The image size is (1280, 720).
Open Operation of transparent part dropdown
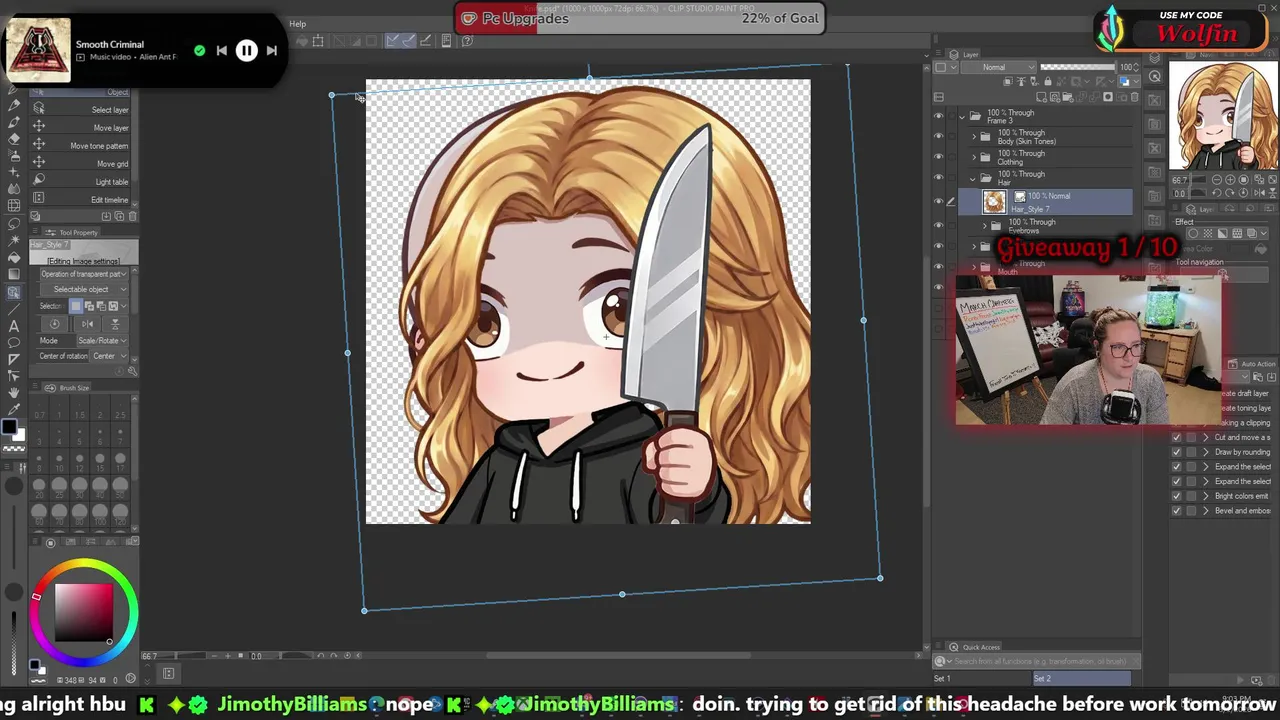click(x=83, y=274)
